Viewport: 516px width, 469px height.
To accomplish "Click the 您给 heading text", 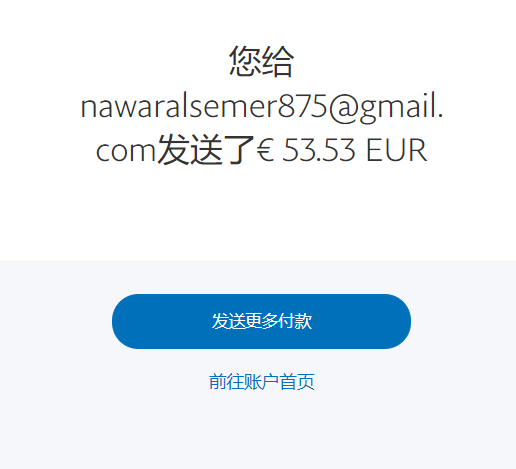I will click(261, 62).
